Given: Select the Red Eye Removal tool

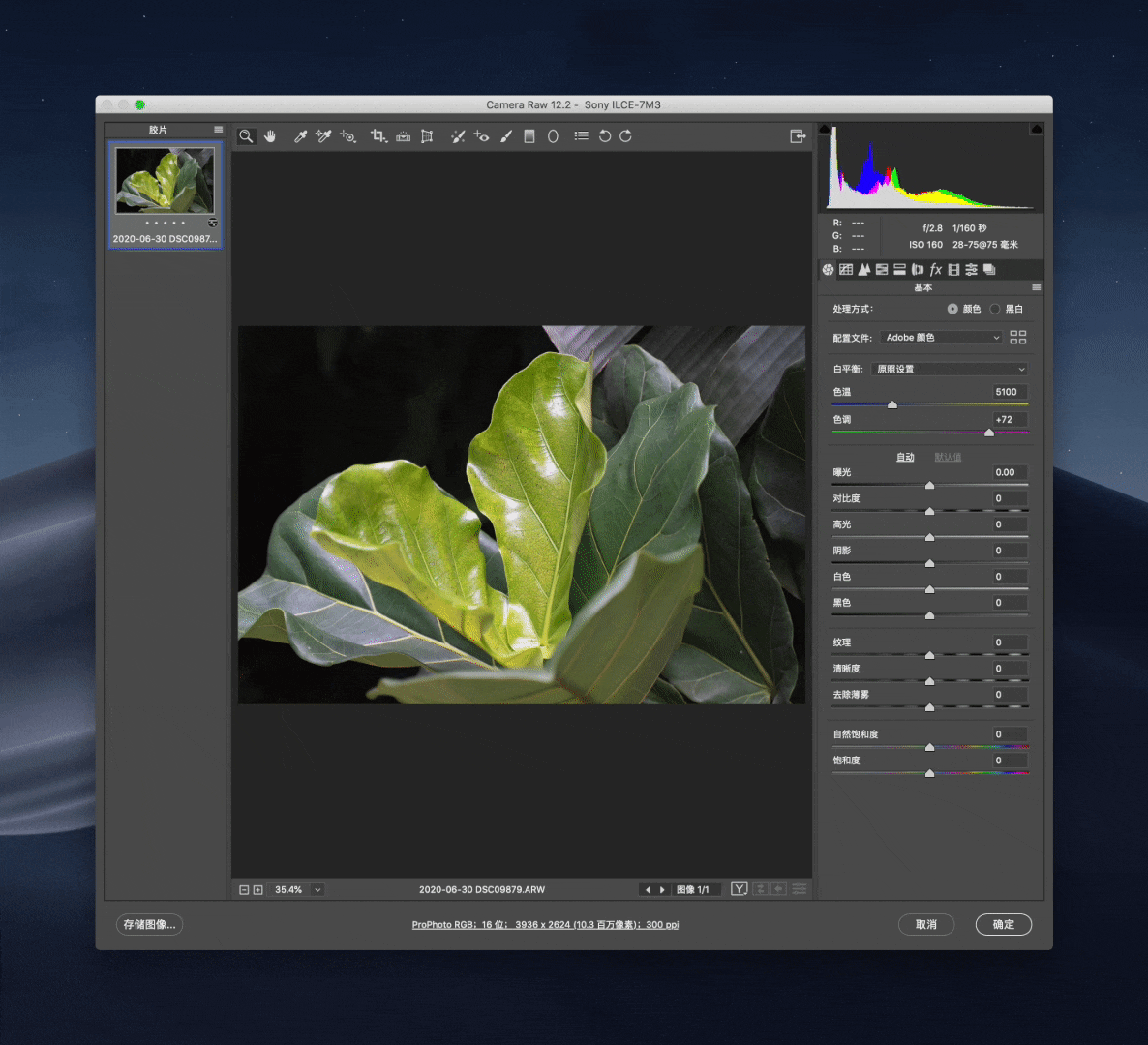Looking at the screenshot, I should [x=481, y=136].
